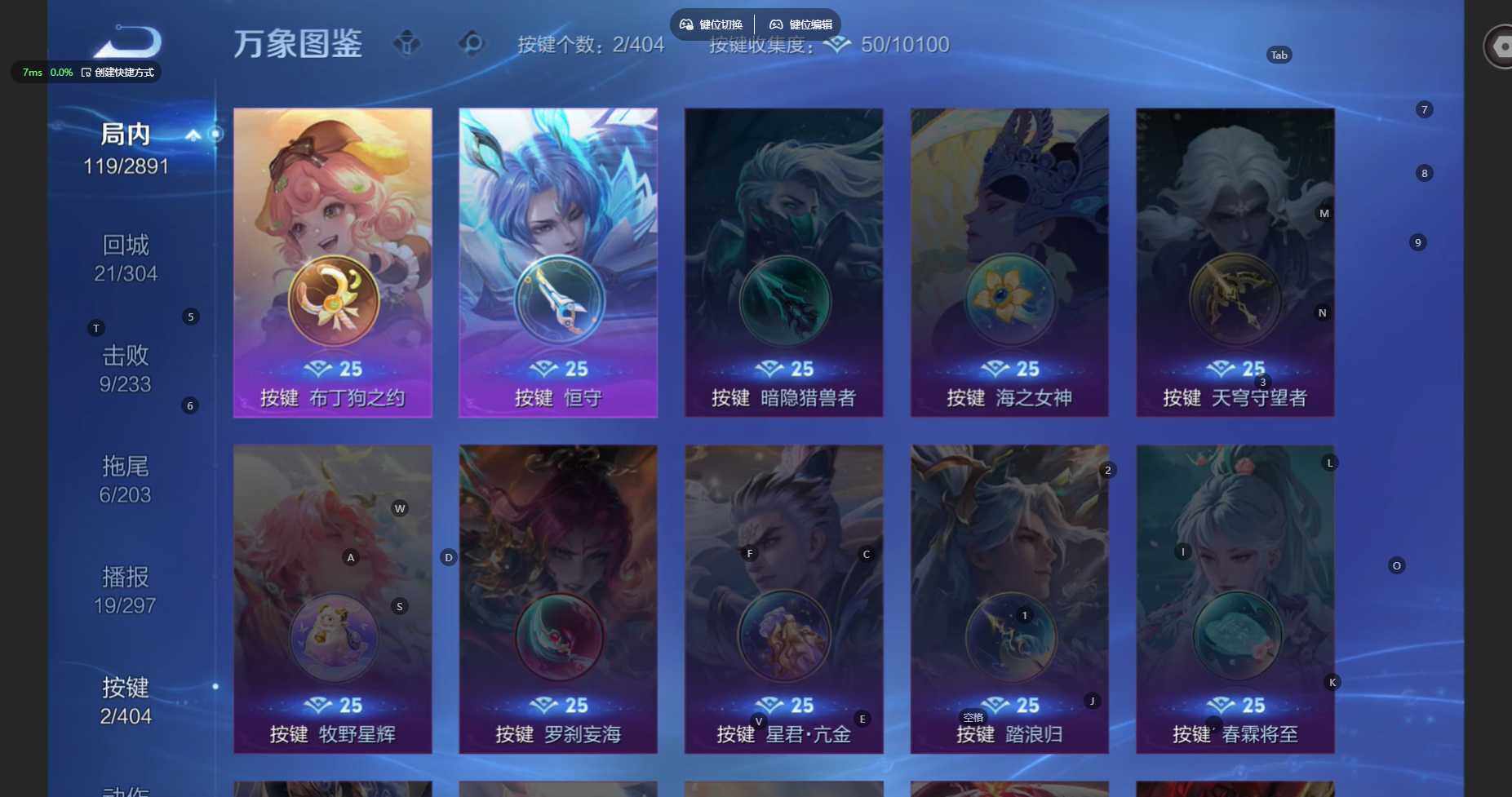Screen dimensions: 1512x797
Task: Select the 天穹守望者 card
Action: 1235,263
